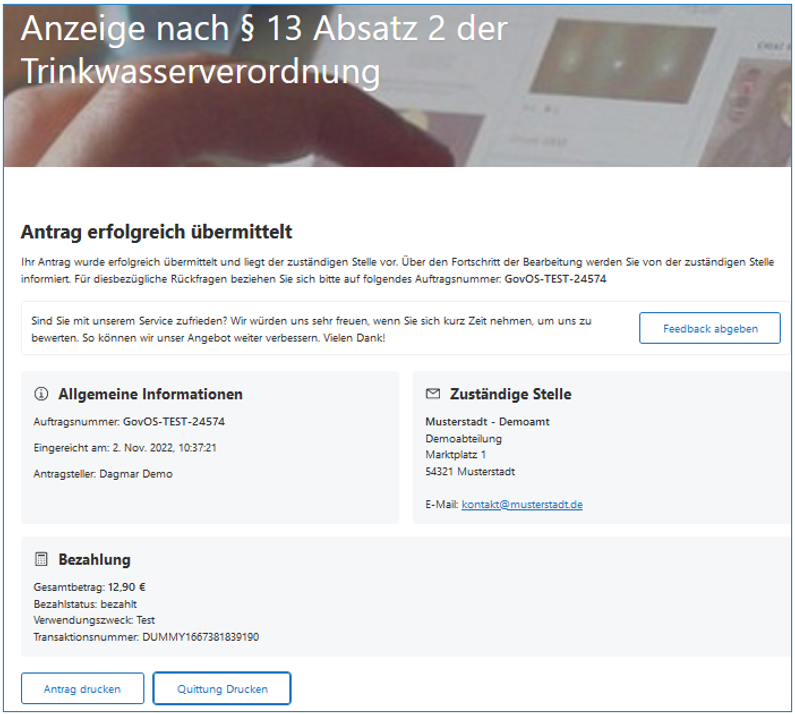The image size is (795, 714).
Task: Click the envelope icon beside Zuständige Stelle
Action: click(x=433, y=394)
